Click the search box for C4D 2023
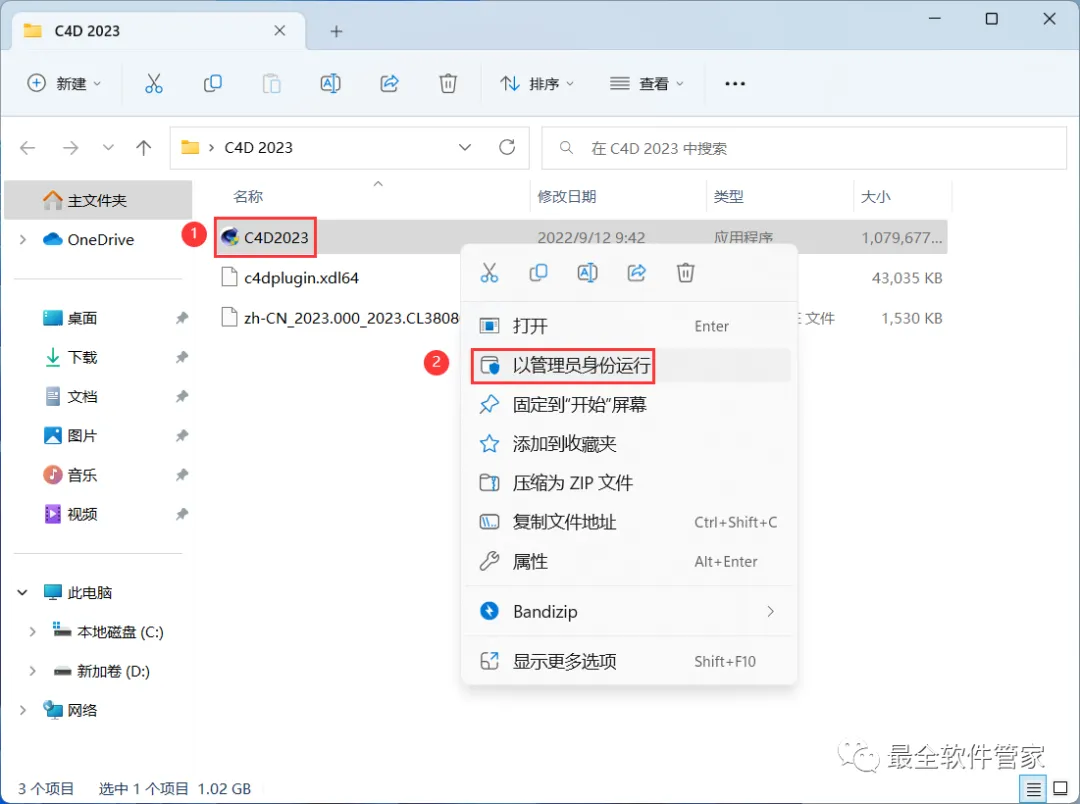The width and height of the screenshot is (1080, 804). pyautogui.click(x=804, y=147)
